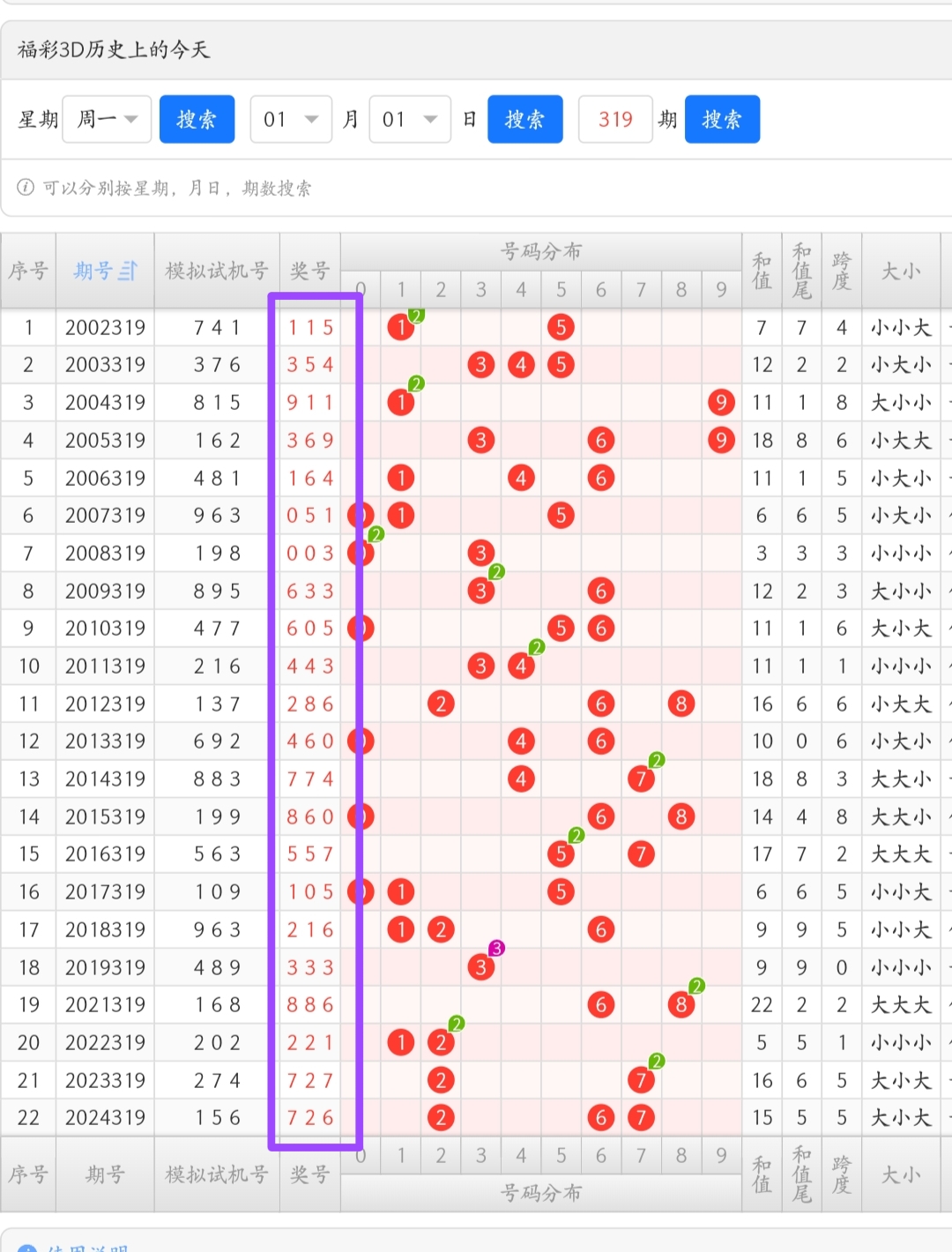Click 搜索 button next to weekday dropdown

(197, 119)
